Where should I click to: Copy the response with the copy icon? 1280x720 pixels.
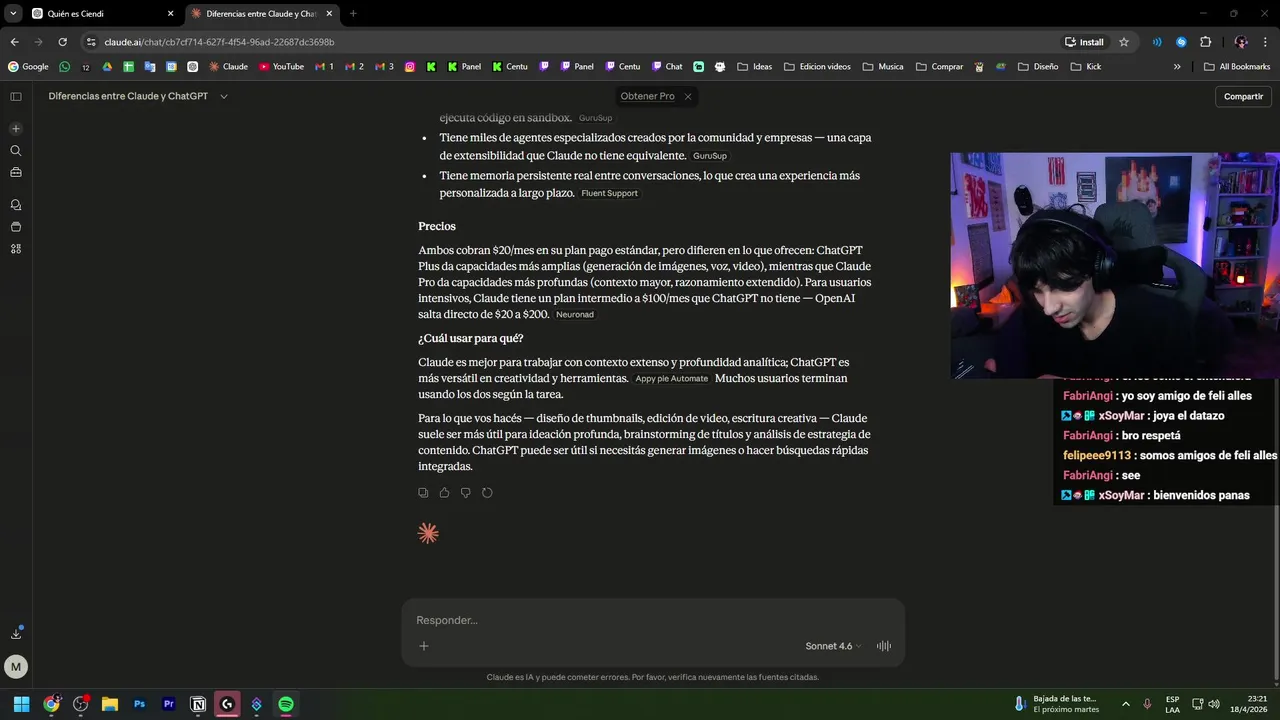click(423, 493)
